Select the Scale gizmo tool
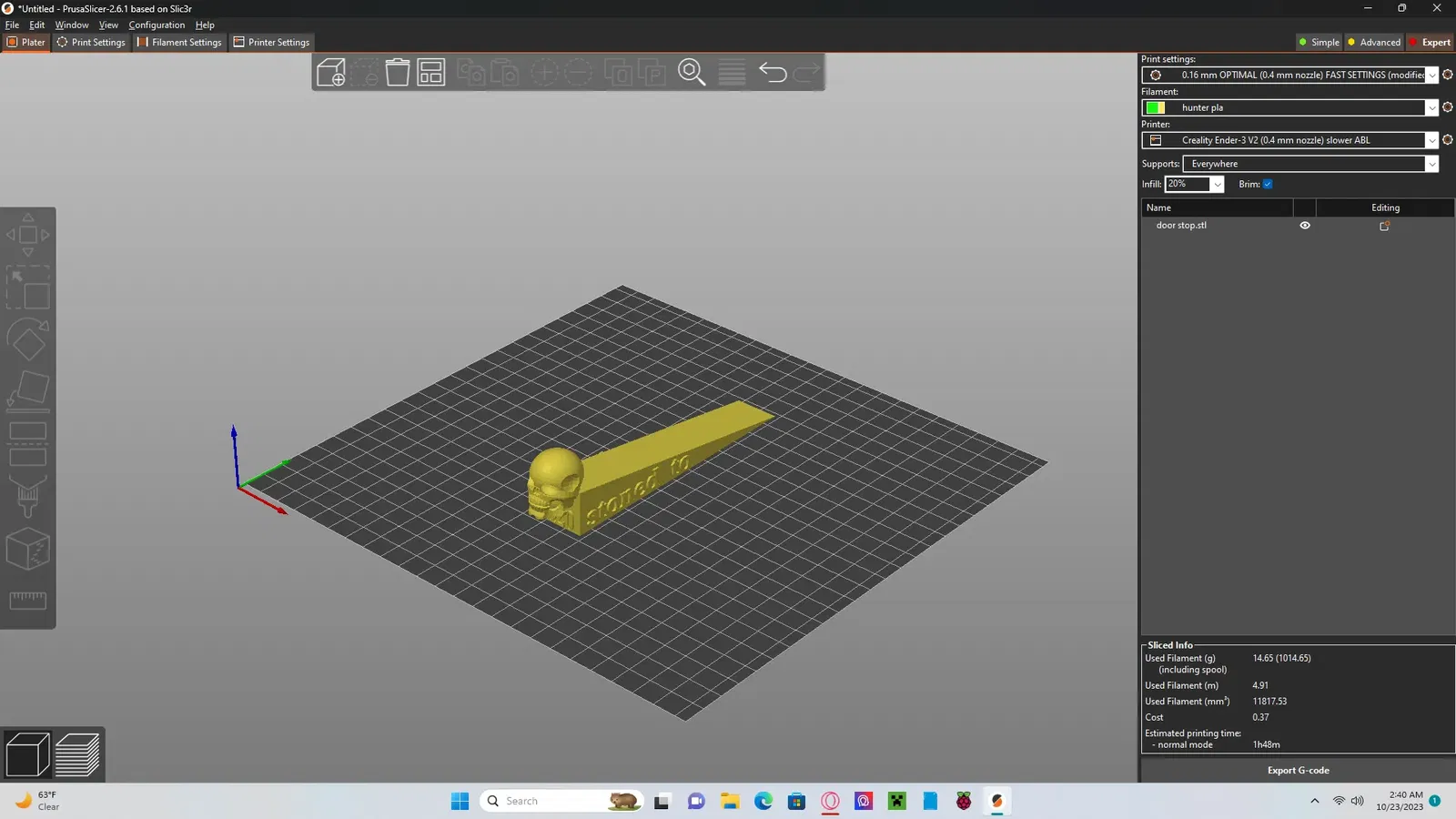Image resolution: width=1456 pixels, height=819 pixels. [x=28, y=288]
